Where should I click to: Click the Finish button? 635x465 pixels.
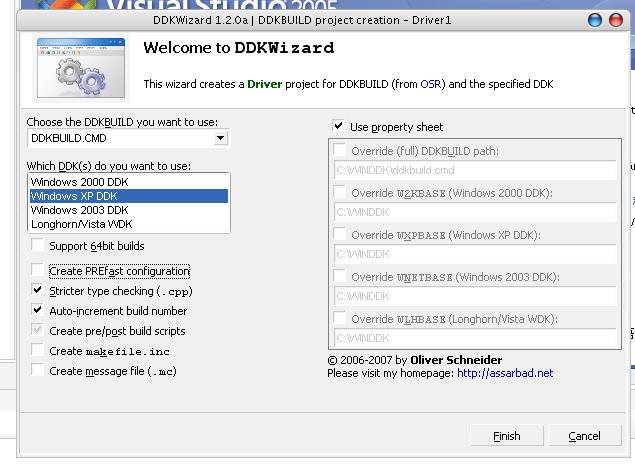pyautogui.click(x=507, y=436)
